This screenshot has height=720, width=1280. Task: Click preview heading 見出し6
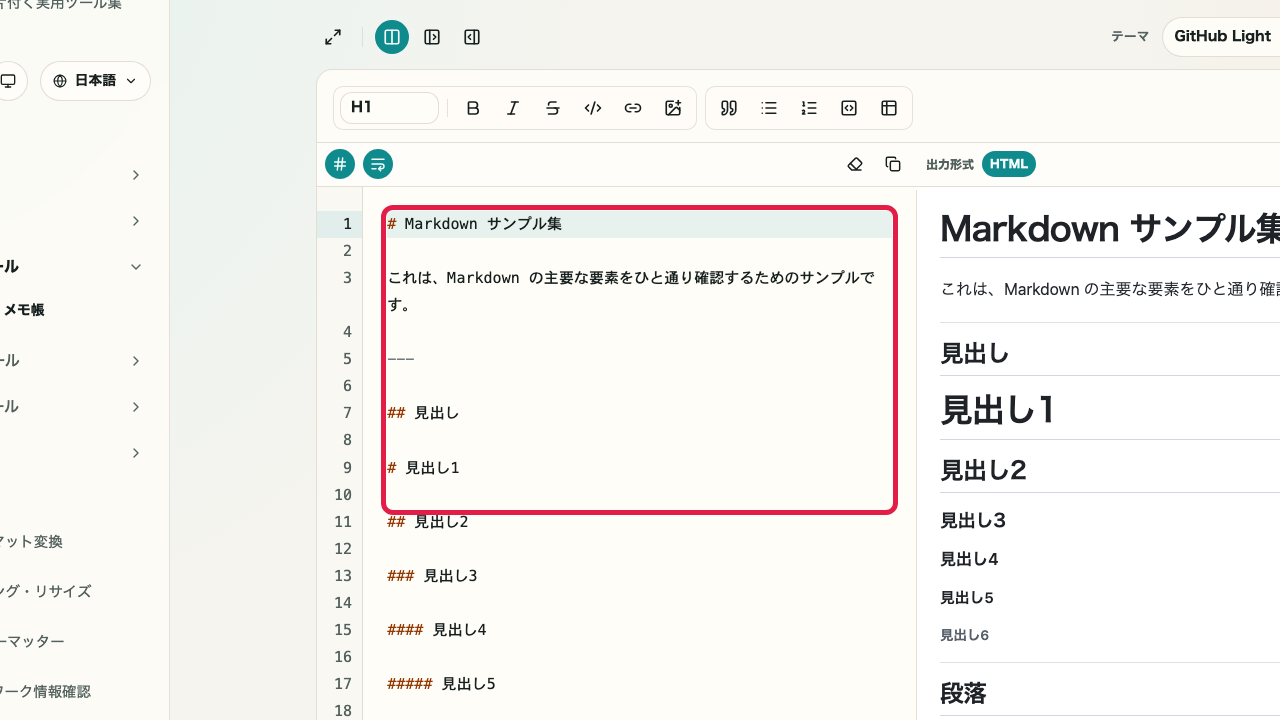click(965, 635)
